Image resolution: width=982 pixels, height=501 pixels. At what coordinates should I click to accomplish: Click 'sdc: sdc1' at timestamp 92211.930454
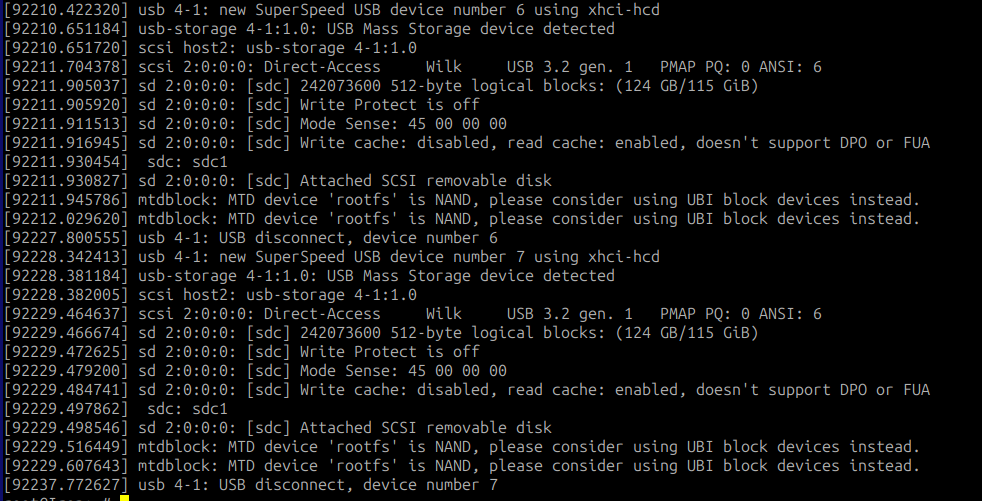coord(187,162)
